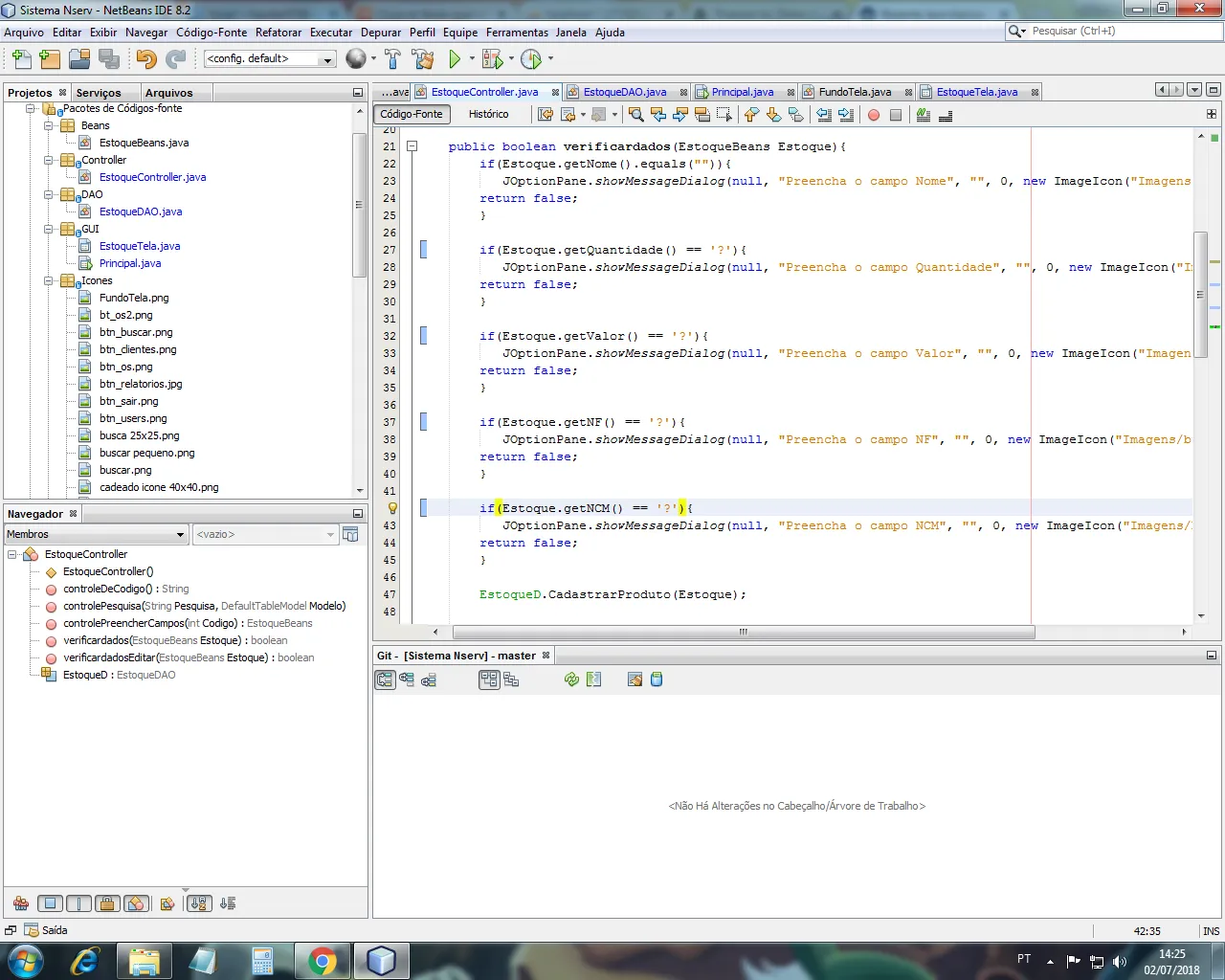Click the New File toolbar icon
This screenshot has height=980, width=1225.
(x=21, y=59)
